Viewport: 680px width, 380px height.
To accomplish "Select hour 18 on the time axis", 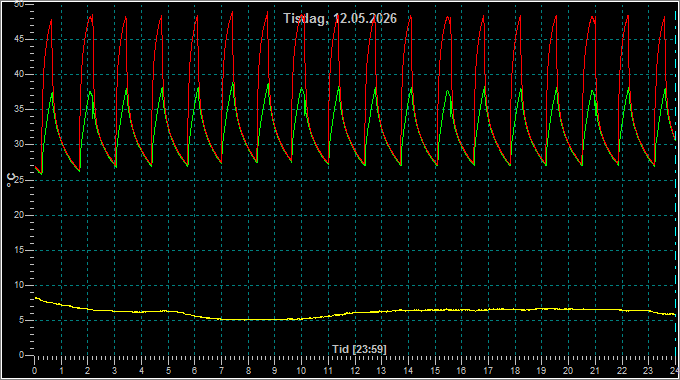I will (515, 371).
